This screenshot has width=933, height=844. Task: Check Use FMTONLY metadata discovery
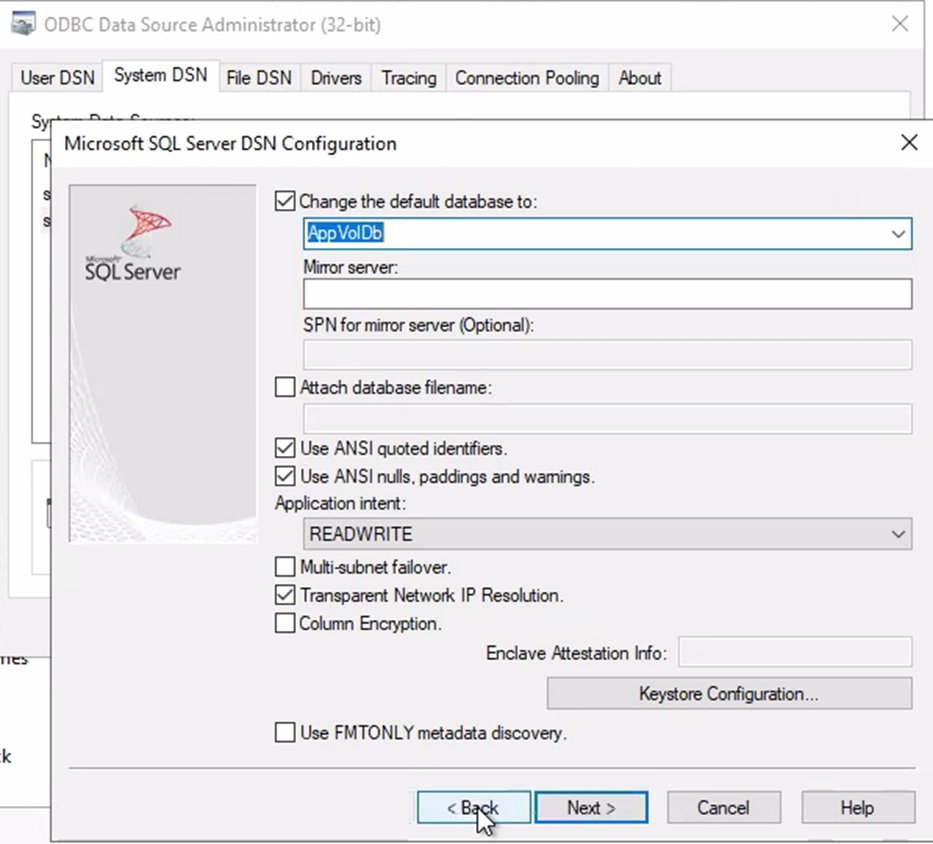pos(285,733)
